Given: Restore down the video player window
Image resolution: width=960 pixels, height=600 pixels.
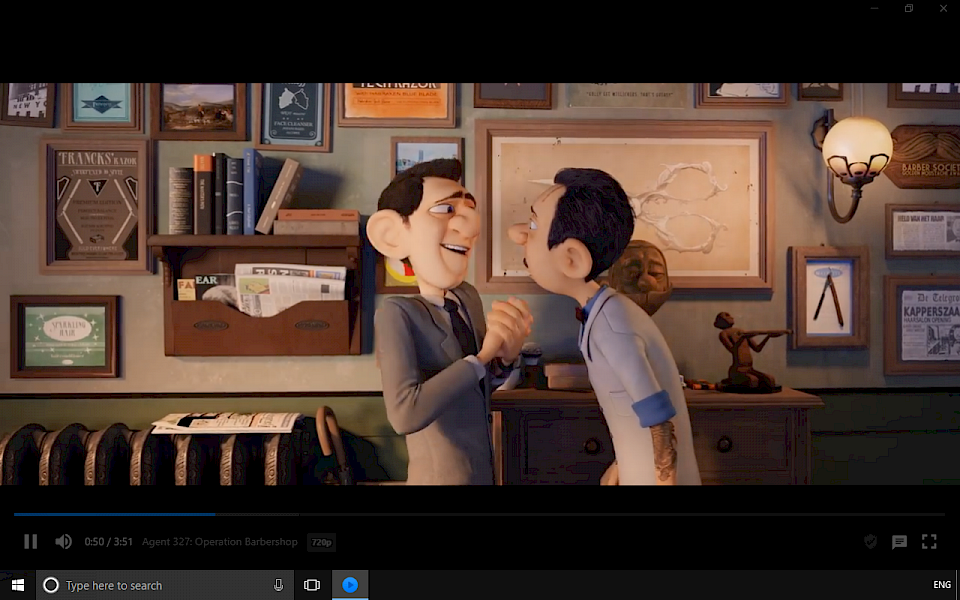Looking at the screenshot, I should pos(909,8).
